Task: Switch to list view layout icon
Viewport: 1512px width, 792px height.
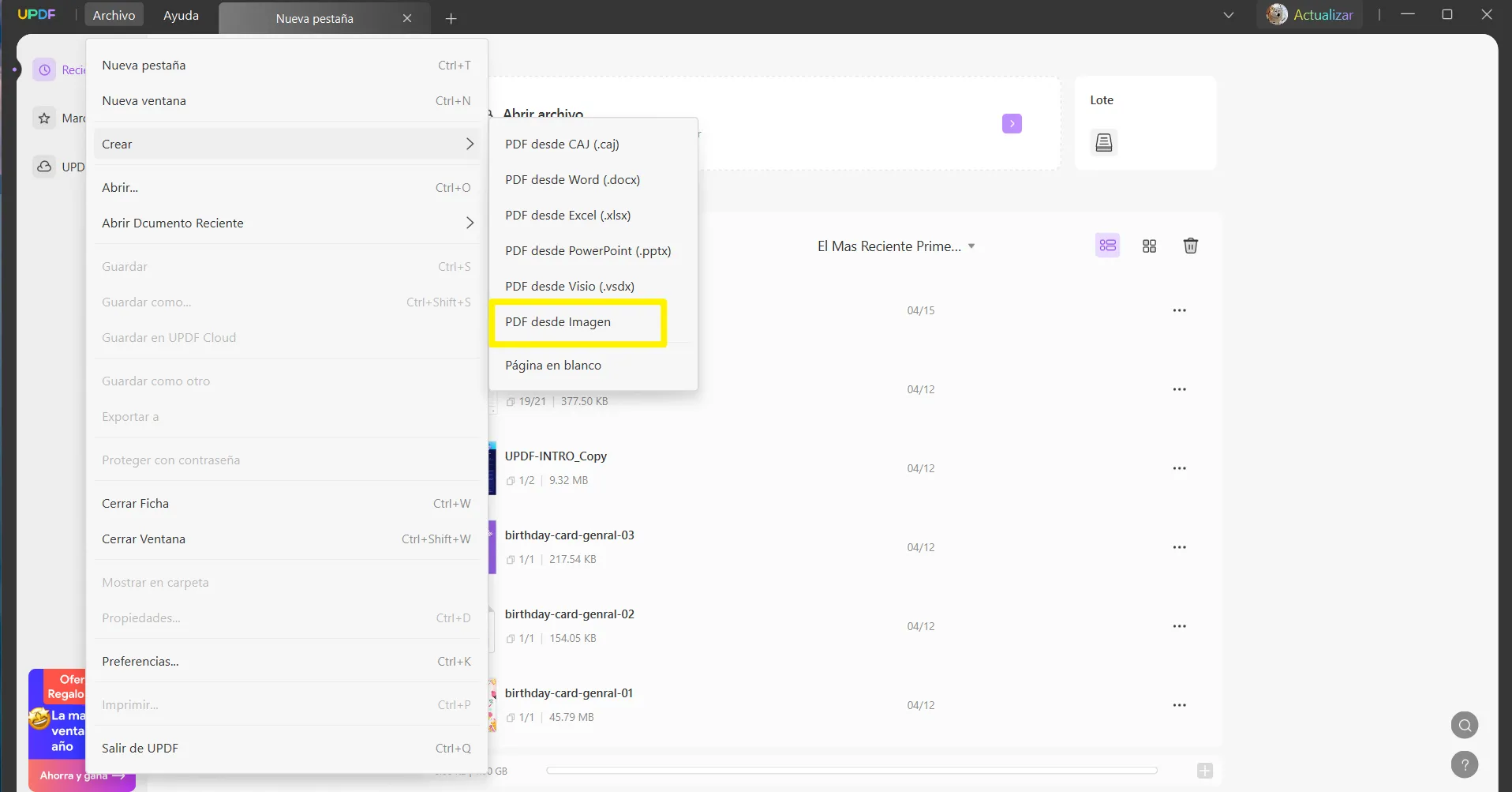Action: click(x=1108, y=246)
